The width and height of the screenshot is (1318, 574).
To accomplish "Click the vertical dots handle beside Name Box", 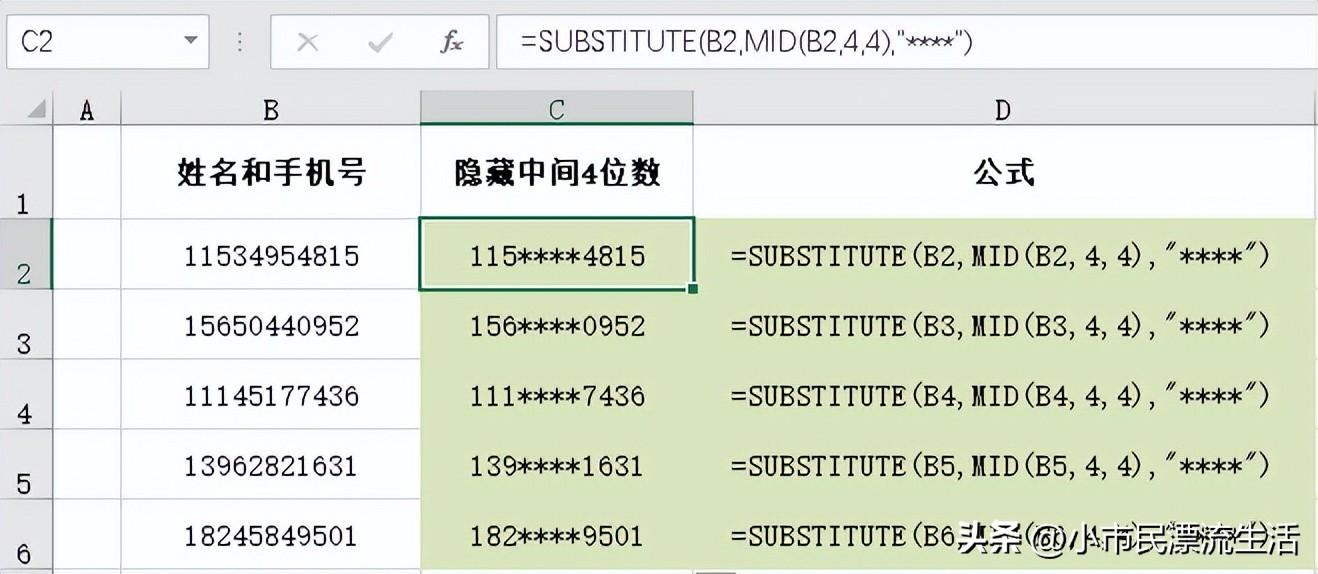I will coord(240,42).
